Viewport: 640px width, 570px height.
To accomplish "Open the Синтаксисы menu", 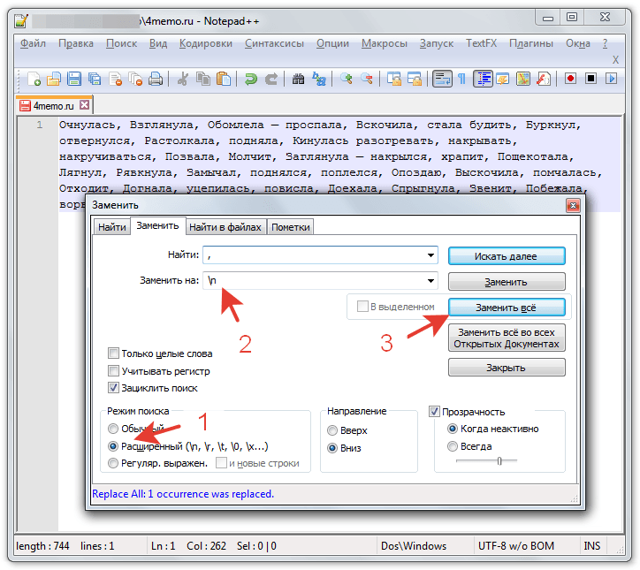I will (x=274, y=43).
